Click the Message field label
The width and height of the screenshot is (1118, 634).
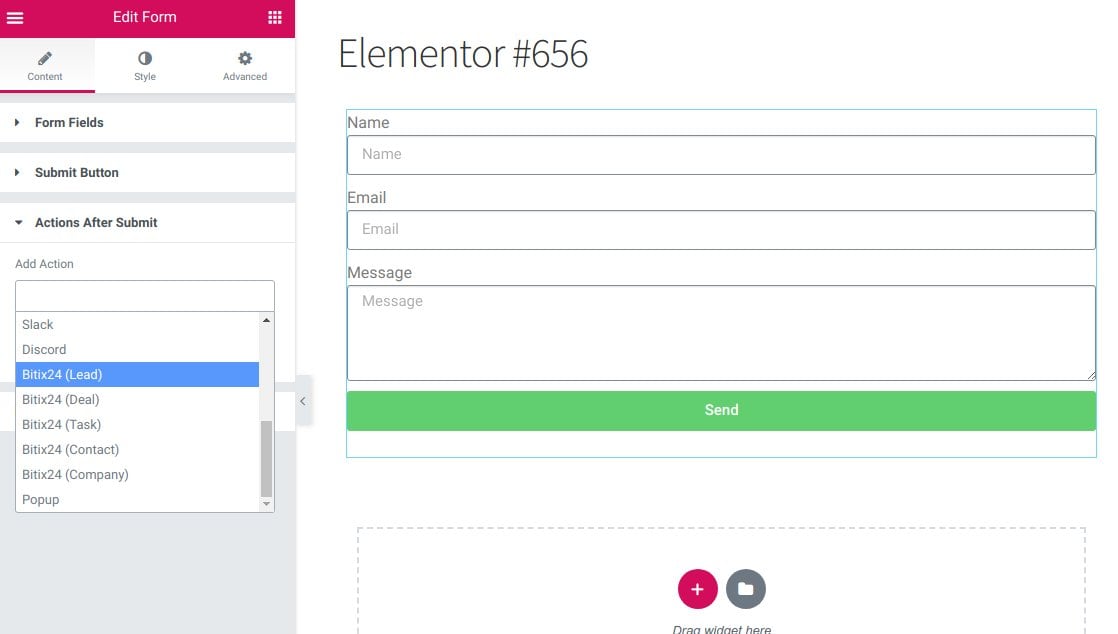pos(379,272)
